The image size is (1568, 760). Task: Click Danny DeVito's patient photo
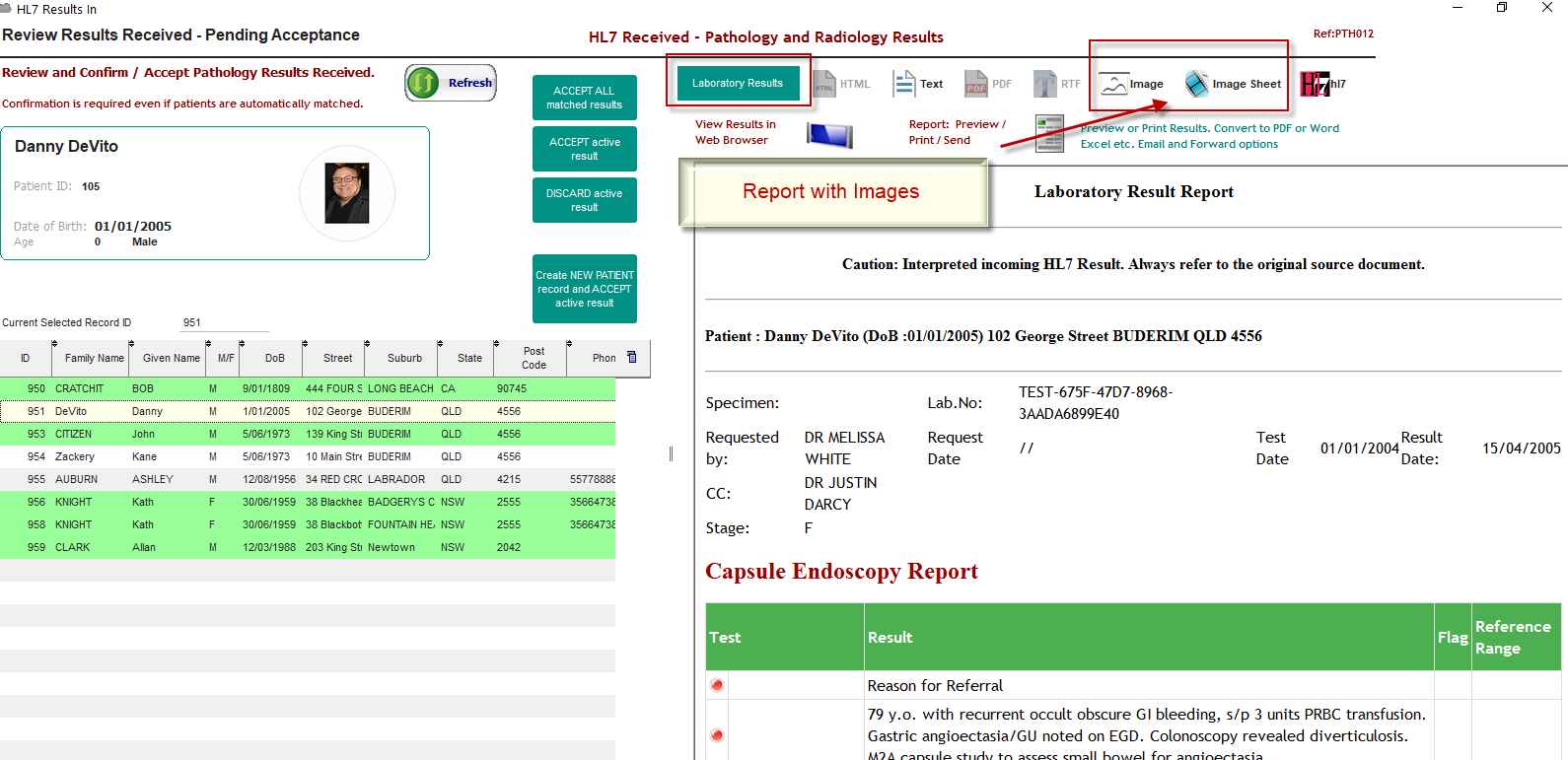coord(347,193)
